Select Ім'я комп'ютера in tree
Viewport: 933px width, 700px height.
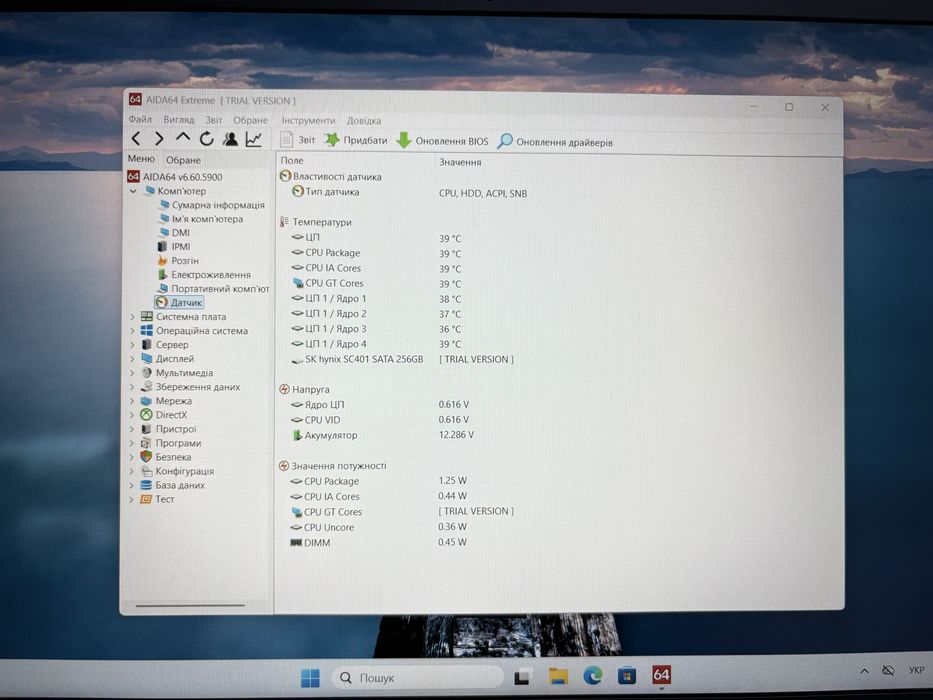tap(201, 219)
